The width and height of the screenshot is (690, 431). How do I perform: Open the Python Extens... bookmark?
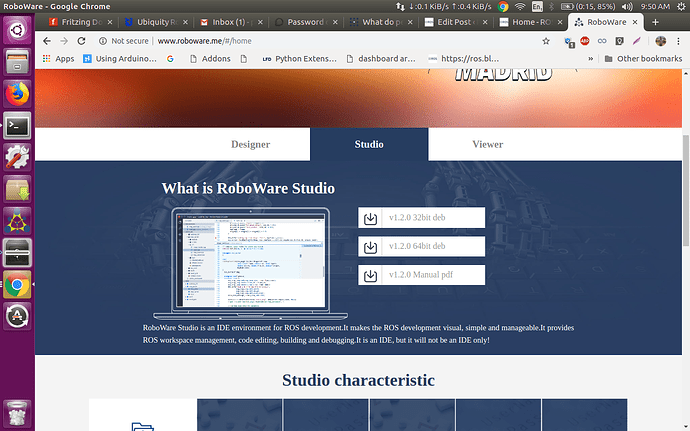point(299,59)
